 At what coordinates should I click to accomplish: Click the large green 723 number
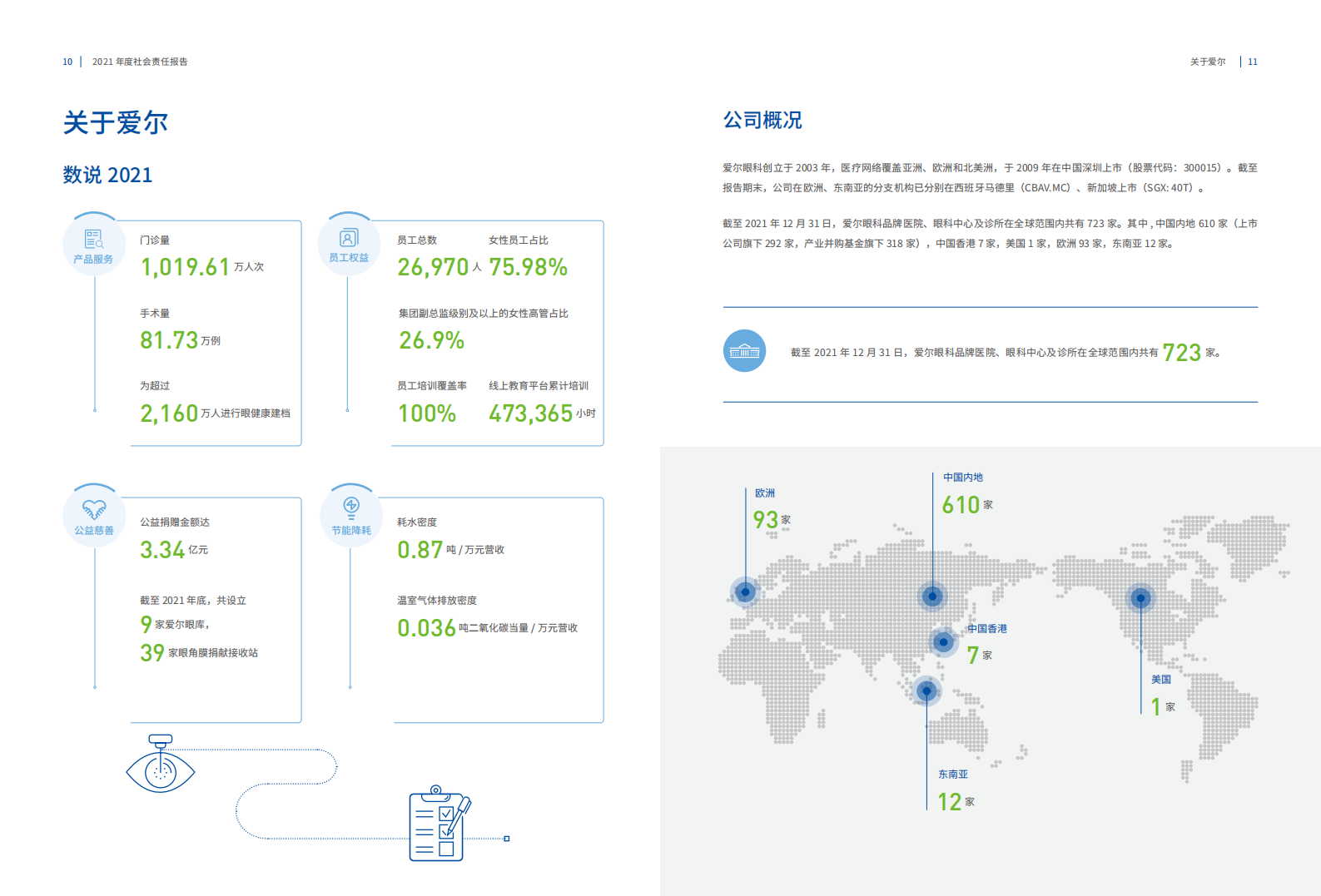pos(1181,353)
